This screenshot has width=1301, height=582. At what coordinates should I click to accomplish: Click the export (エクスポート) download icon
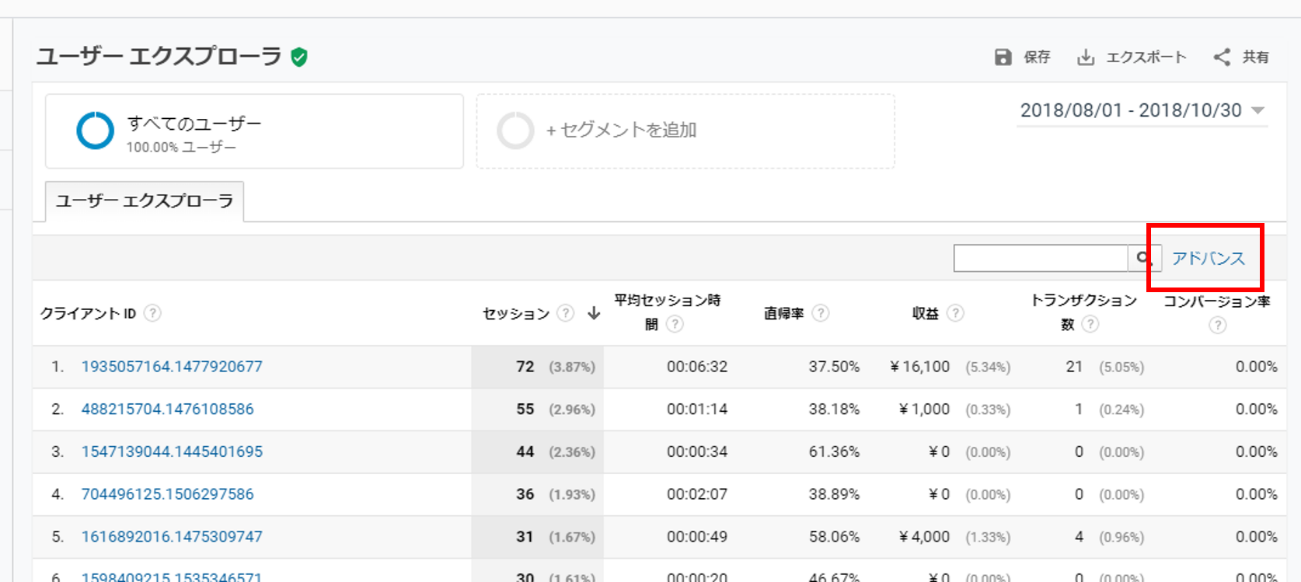tap(1085, 58)
